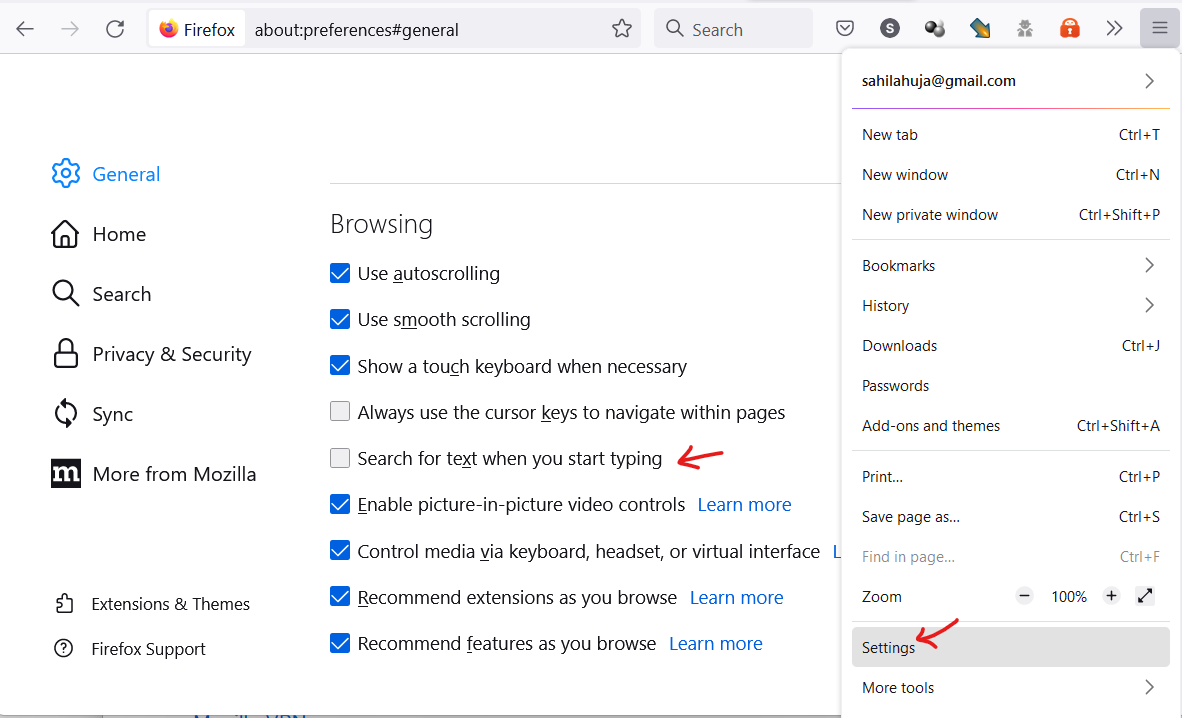The width and height of the screenshot is (1182, 718).
Task: Enter full screen with the zoom arrows icon
Action: 1145,596
